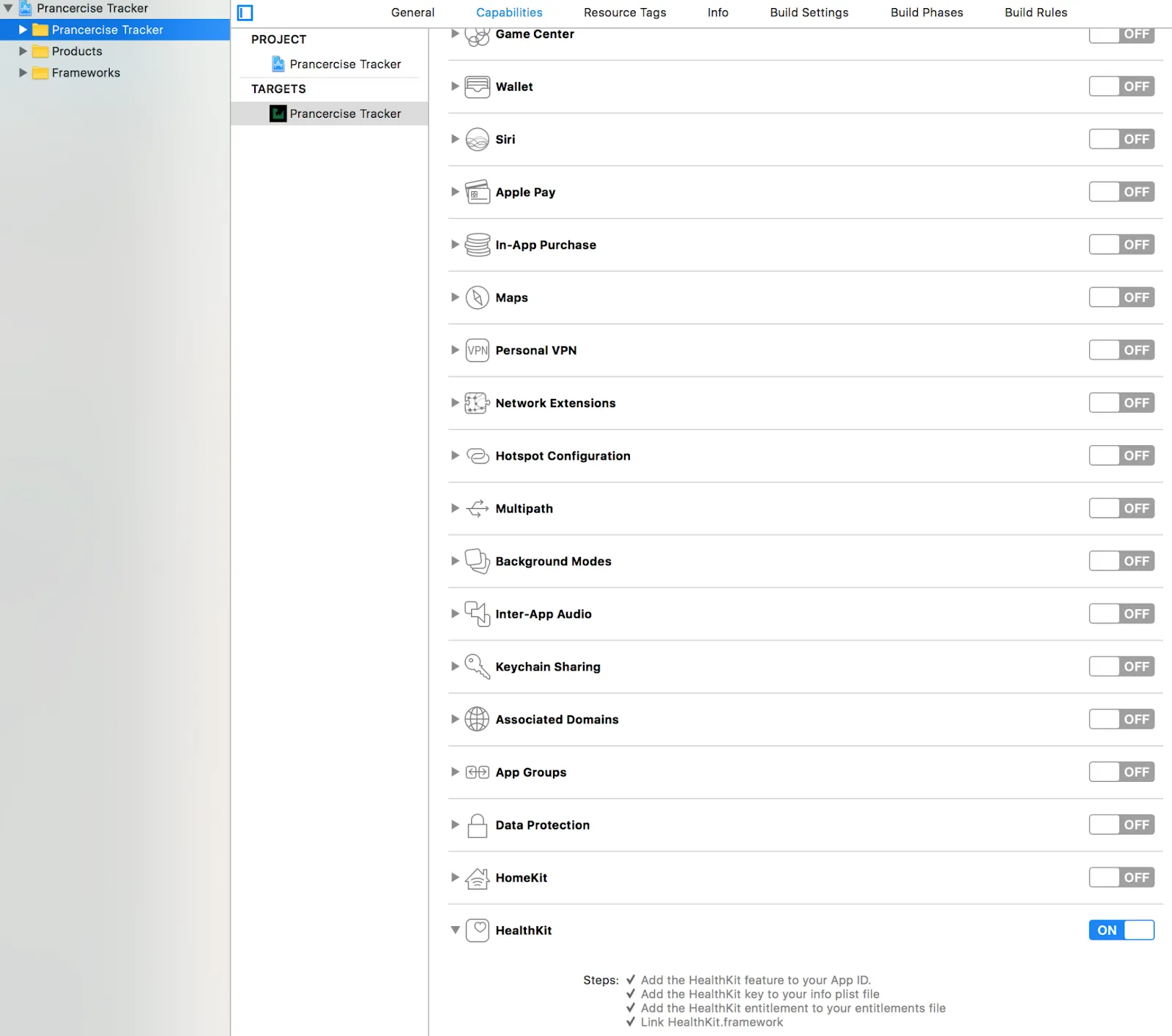The image size is (1172, 1036).
Task: Click the Products folder icon
Action: (x=40, y=51)
